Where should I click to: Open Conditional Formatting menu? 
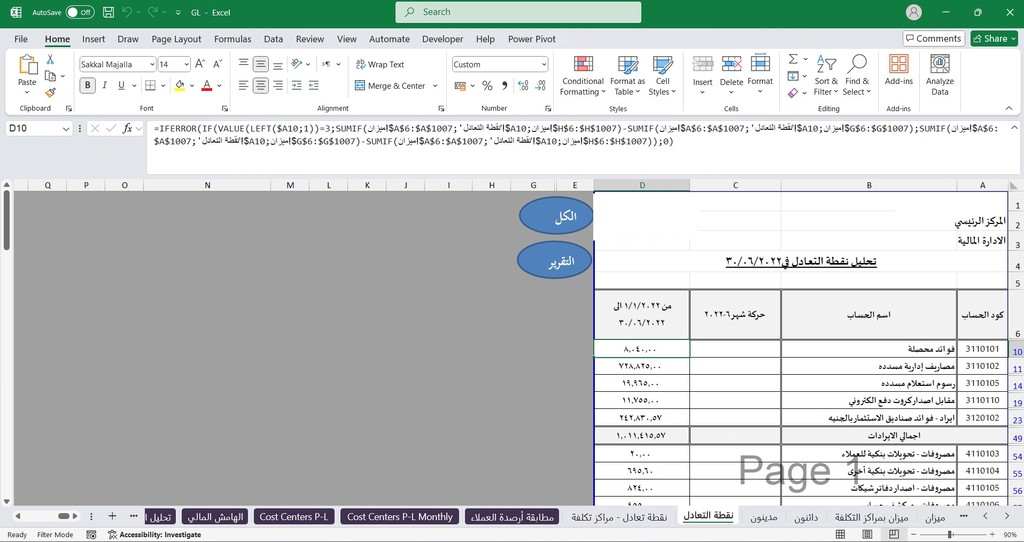tap(583, 76)
